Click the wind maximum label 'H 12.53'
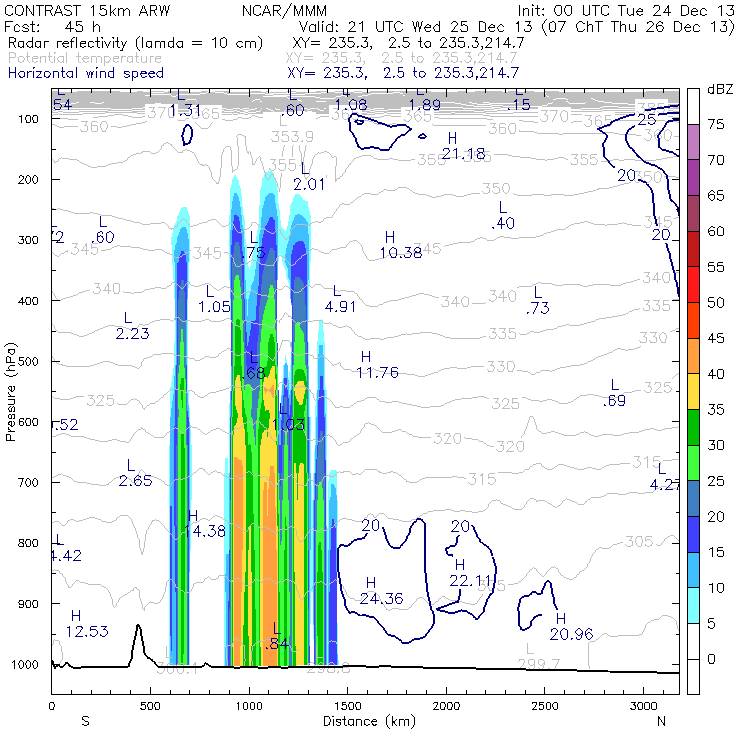The image size is (740, 740). (x=87, y=623)
